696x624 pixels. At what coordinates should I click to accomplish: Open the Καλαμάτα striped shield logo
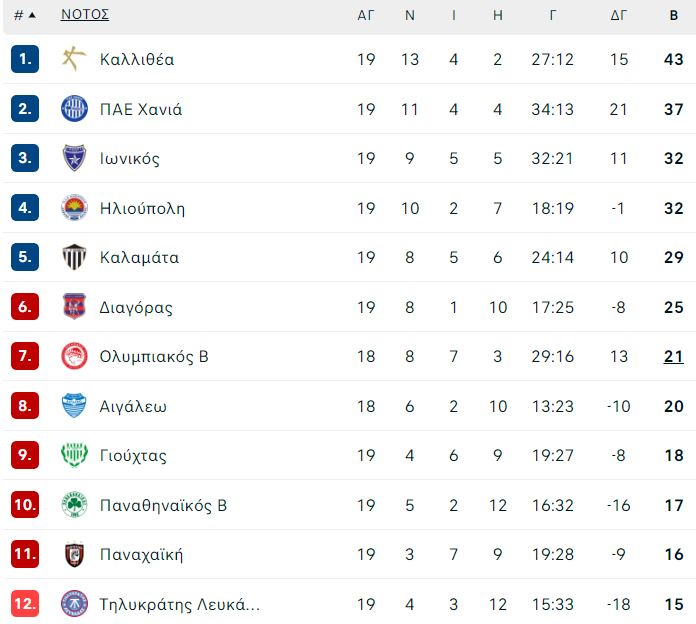click(74, 257)
